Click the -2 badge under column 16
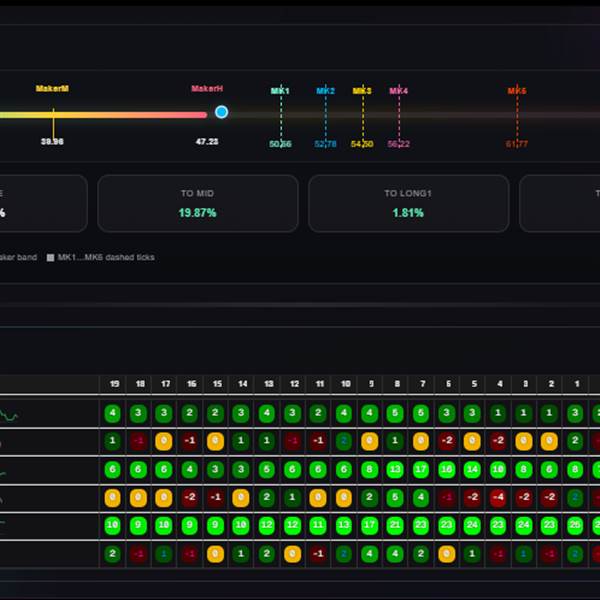Image resolution: width=600 pixels, height=600 pixels. (x=189, y=497)
